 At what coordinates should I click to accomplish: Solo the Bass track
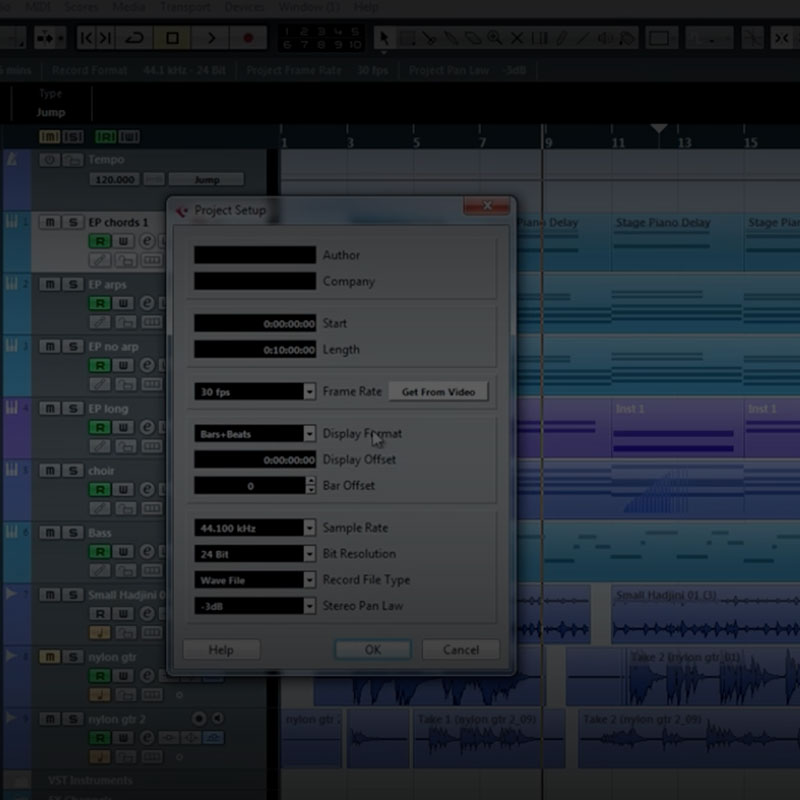[x=73, y=533]
